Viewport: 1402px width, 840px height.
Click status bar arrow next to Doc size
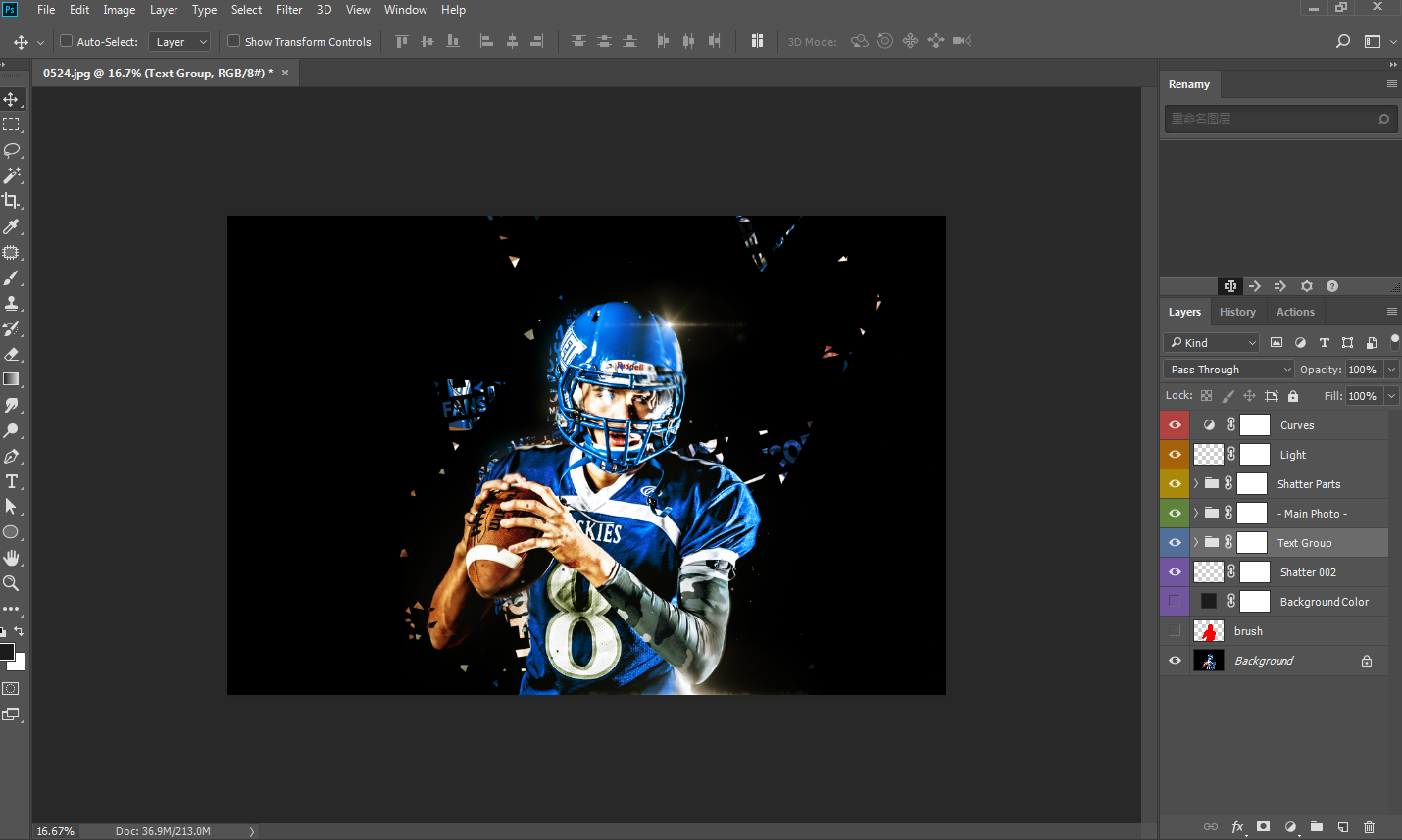pyautogui.click(x=252, y=831)
